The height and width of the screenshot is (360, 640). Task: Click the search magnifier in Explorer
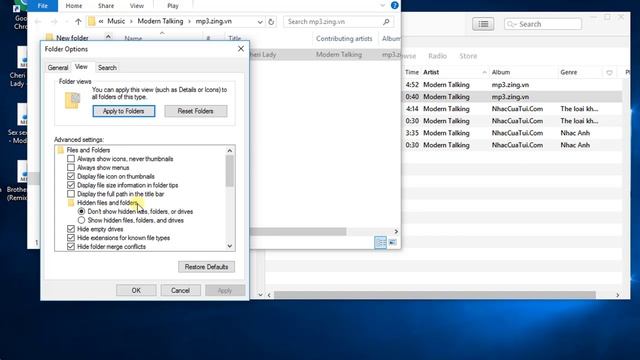click(386, 22)
